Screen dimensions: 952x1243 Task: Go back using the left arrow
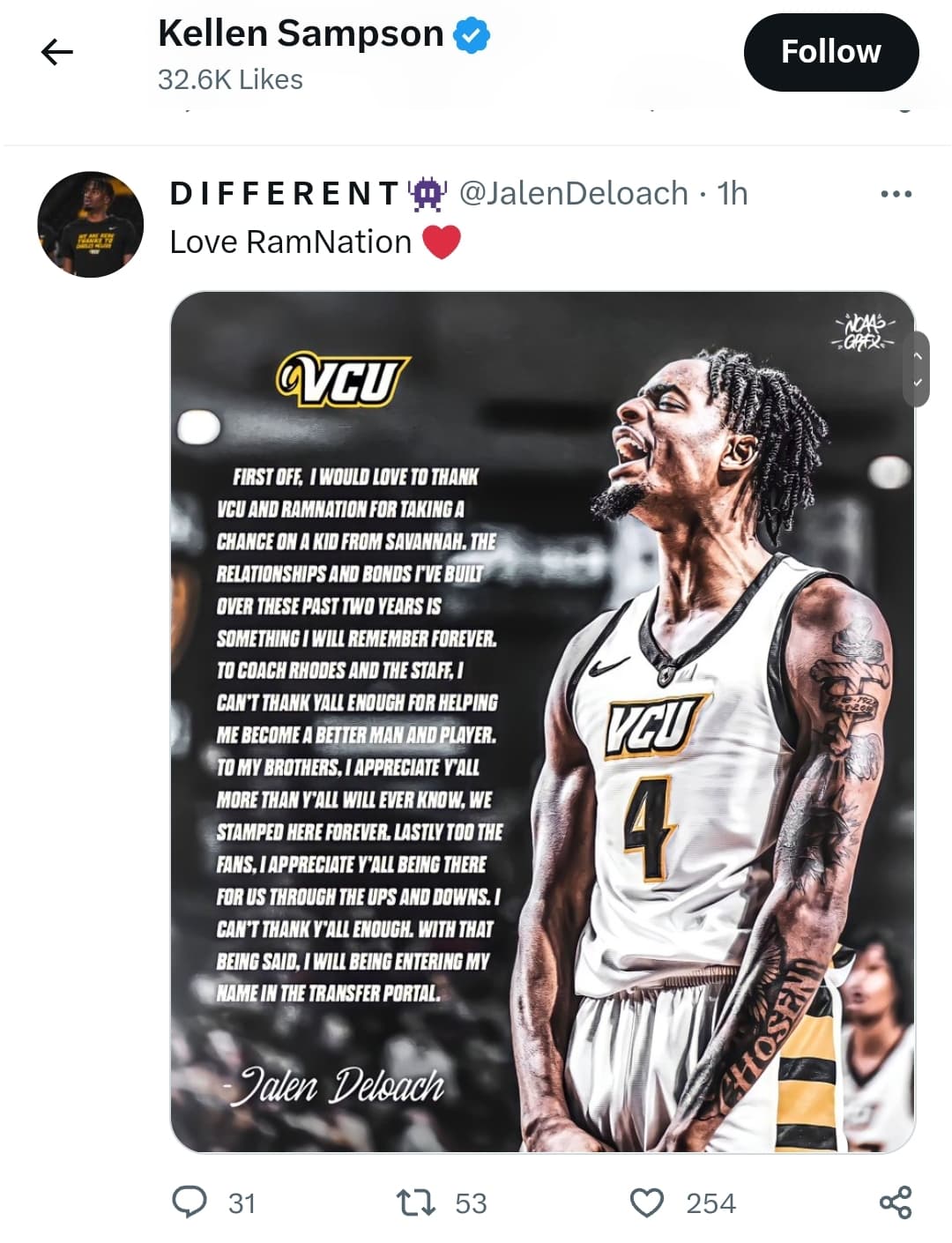pos(57,52)
